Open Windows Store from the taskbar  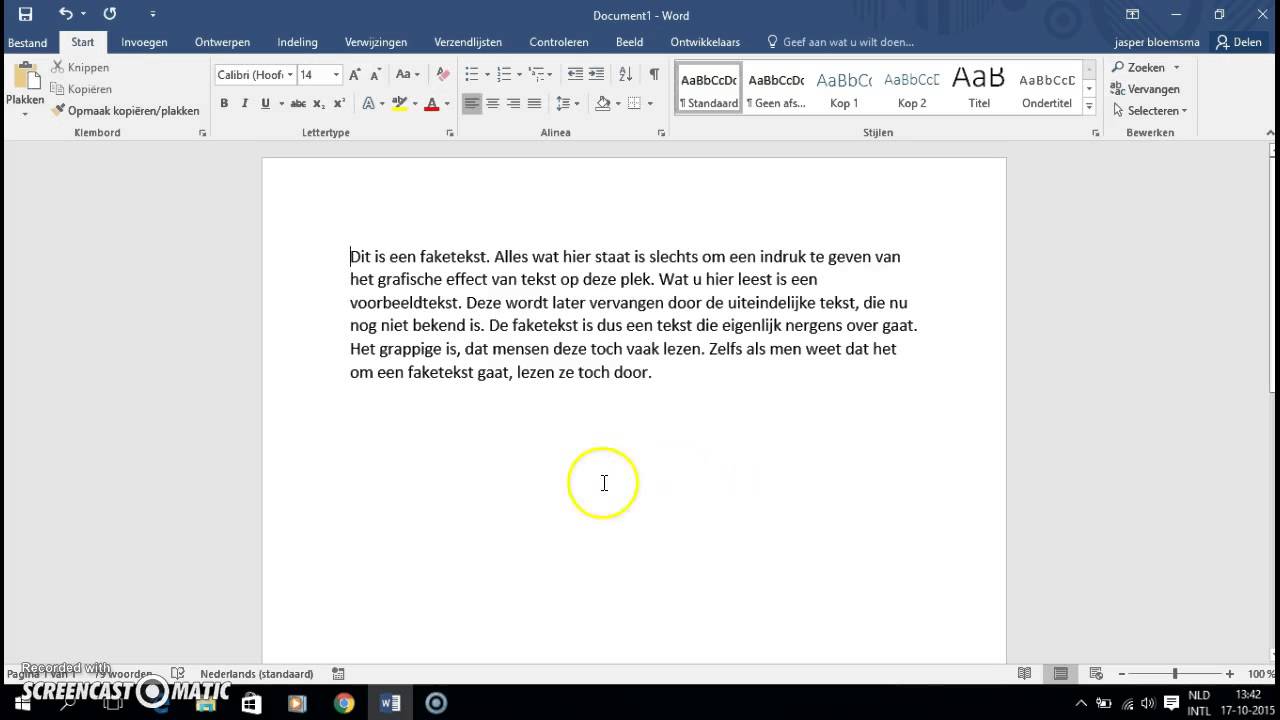tap(251, 703)
